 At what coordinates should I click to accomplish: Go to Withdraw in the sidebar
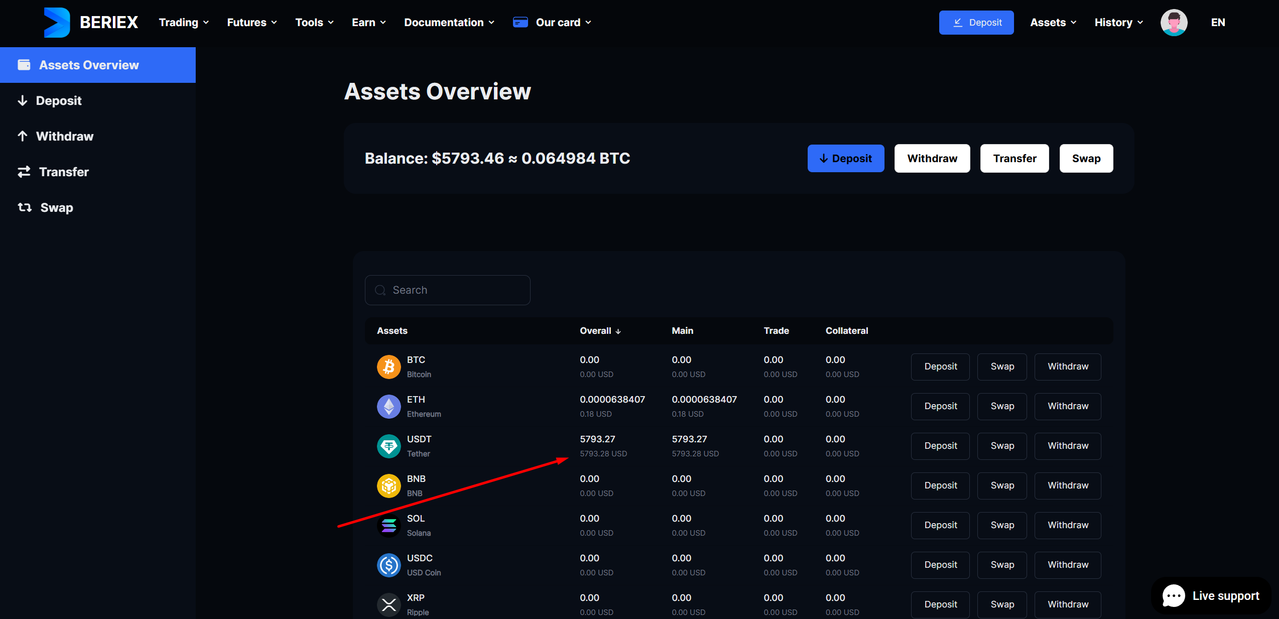(65, 136)
